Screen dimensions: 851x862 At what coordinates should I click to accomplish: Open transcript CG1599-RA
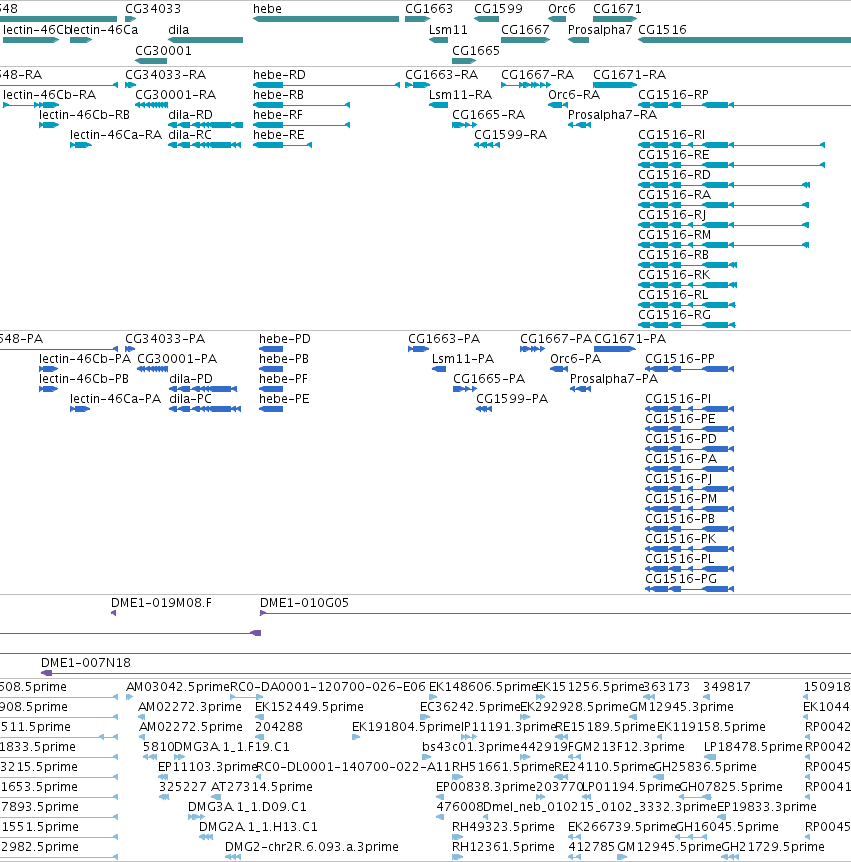[x=511, y=135]
